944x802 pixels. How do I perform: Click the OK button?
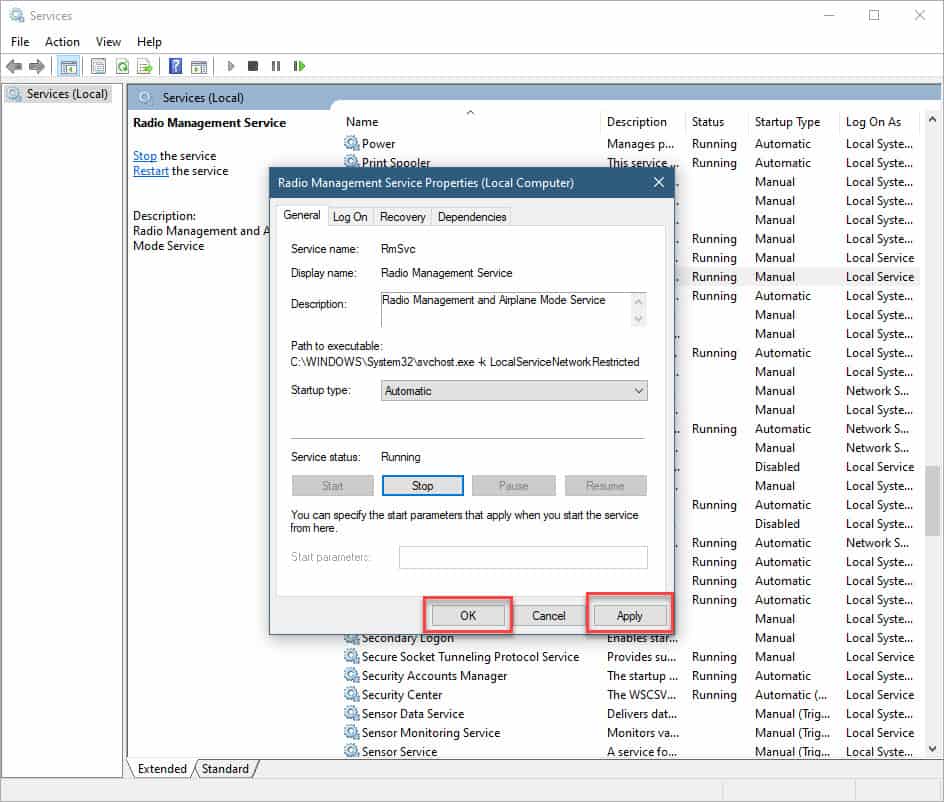(468, 615)
